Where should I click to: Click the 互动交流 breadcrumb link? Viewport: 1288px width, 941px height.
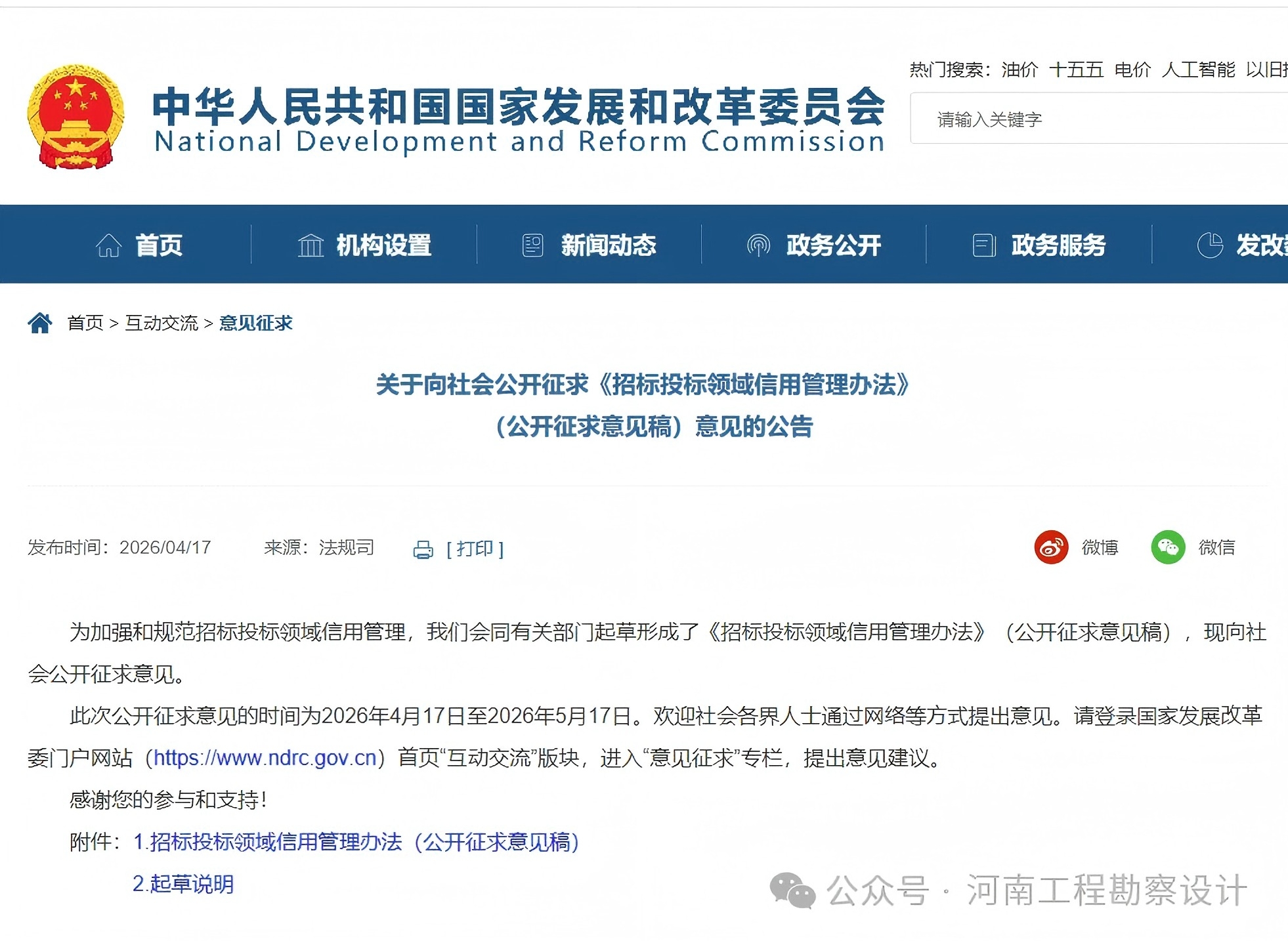[x=161, y=323]
